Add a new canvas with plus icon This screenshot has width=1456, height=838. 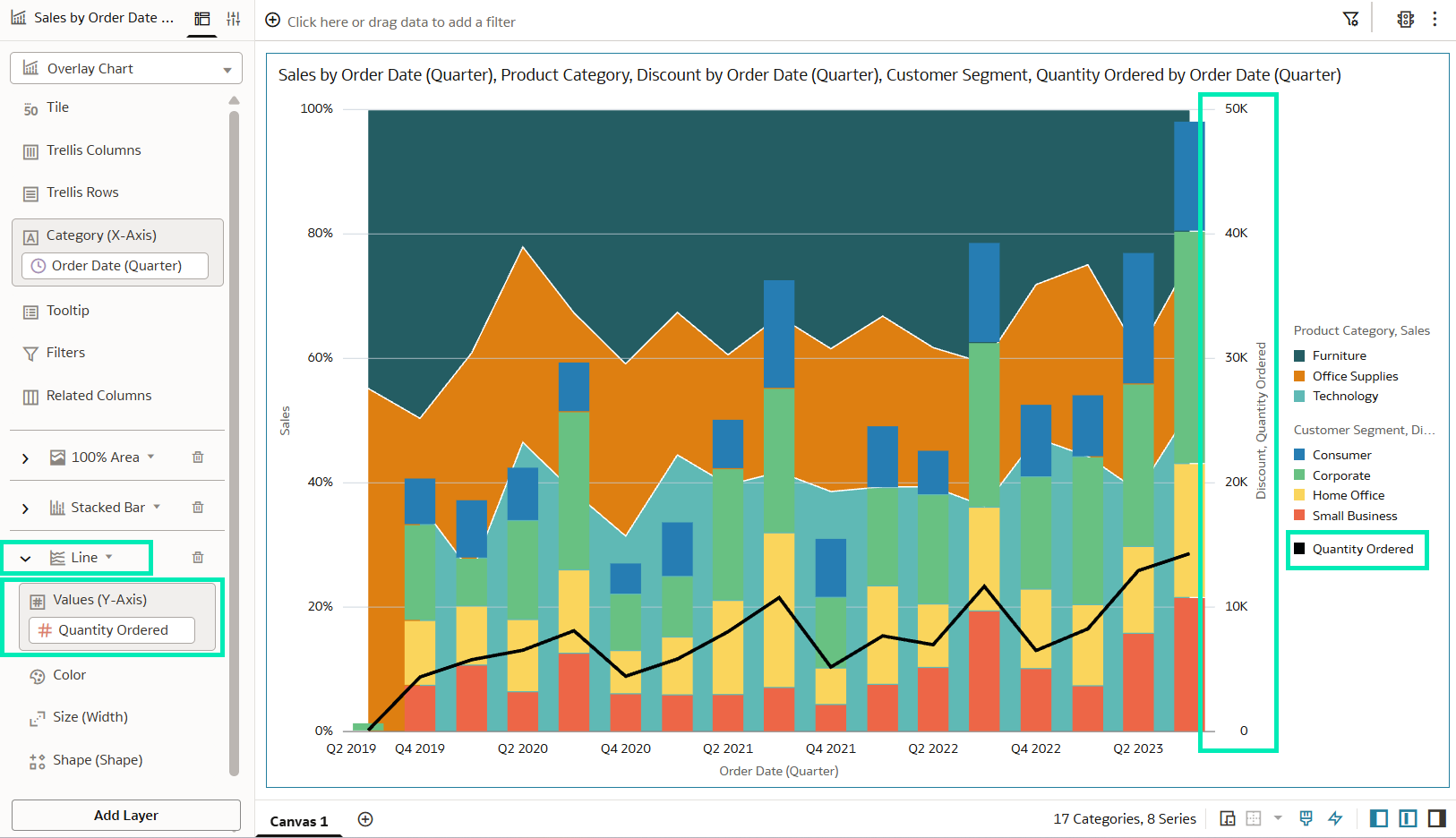(365, 819)
